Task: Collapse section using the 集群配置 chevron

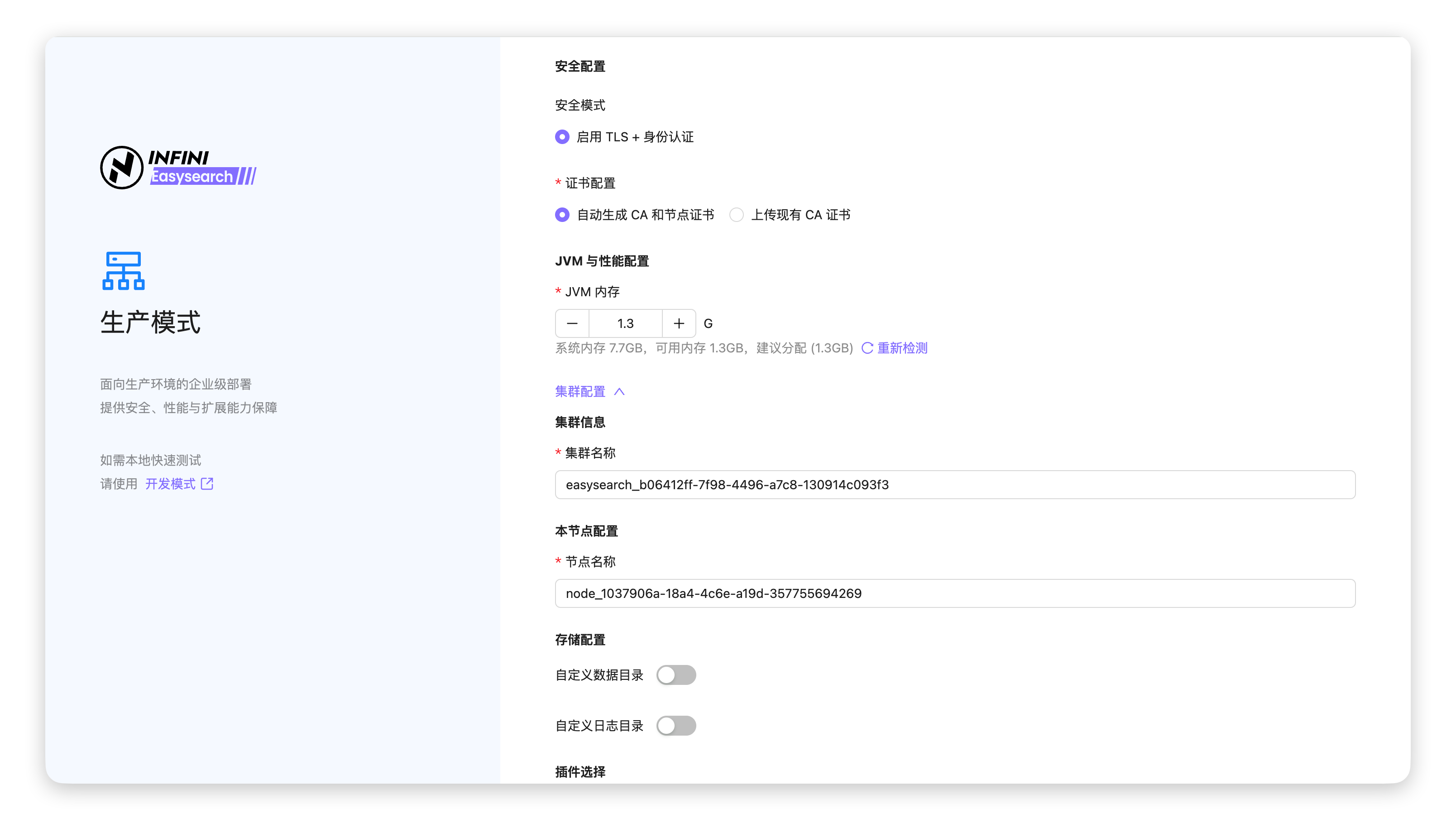Action: [x=619, y=391]
